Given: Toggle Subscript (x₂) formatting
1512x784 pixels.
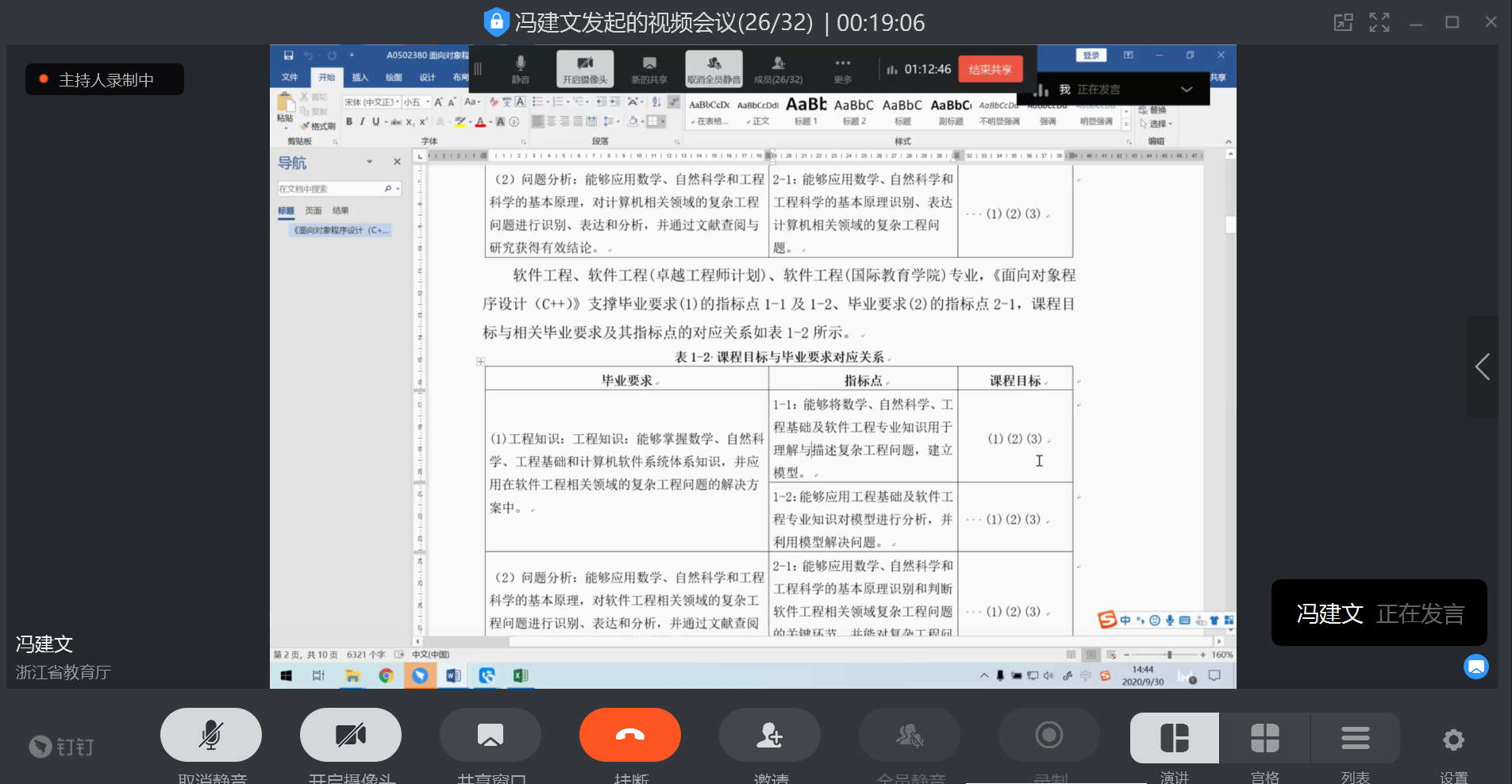Looking at the screenshot, I should point(410,122).
